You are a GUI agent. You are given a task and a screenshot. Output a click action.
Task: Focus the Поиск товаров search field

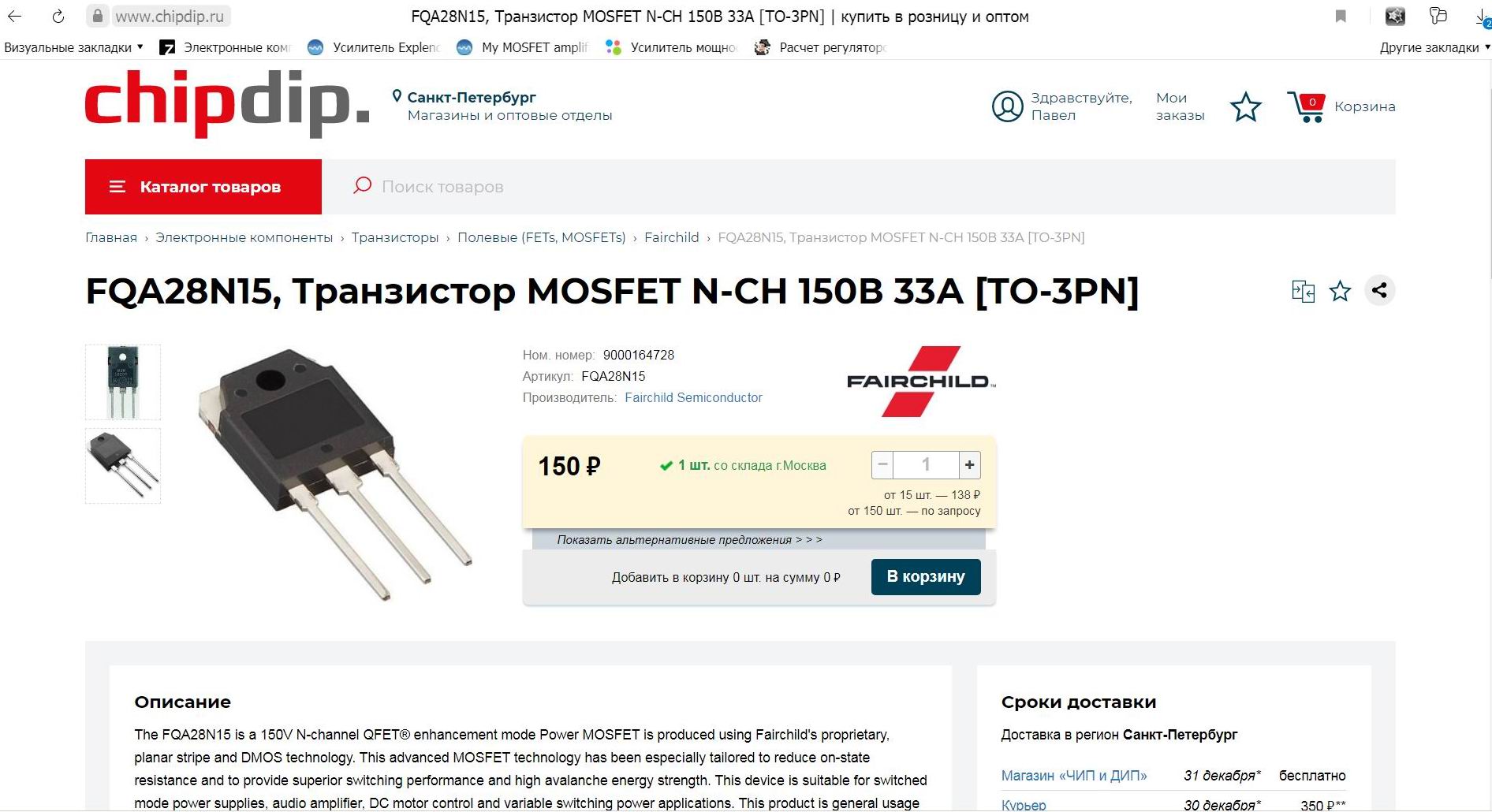coord(859,187)
